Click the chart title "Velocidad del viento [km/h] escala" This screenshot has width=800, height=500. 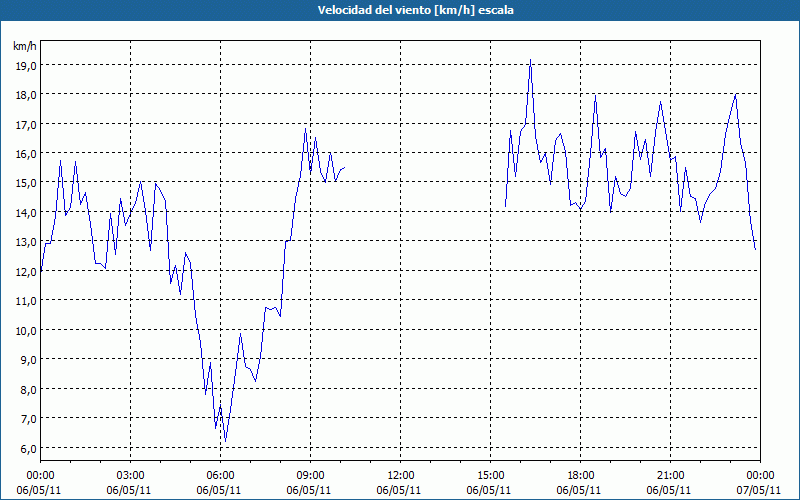pos(415,10)
